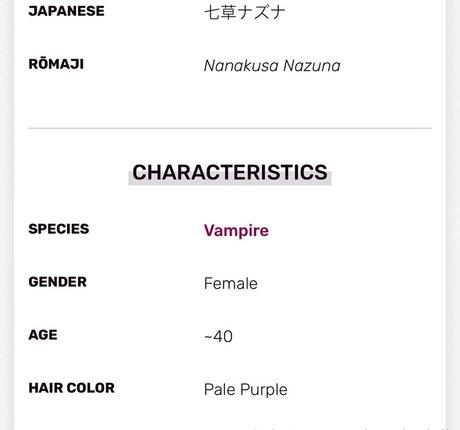Click the SPECIES field label
This screenshot has height=430, width=460.
point(59,229)
